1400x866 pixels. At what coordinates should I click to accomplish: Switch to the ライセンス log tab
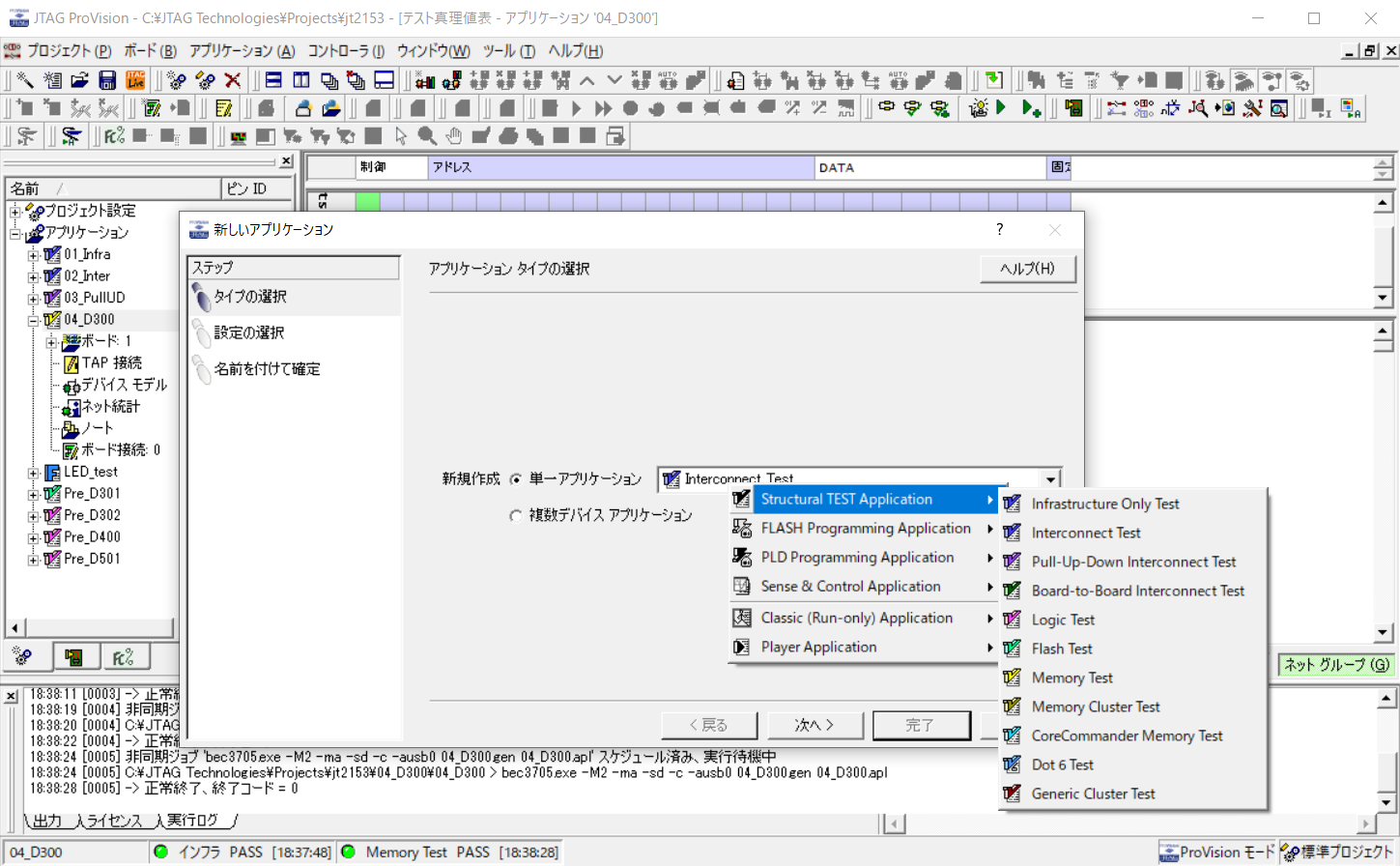[114, 821]
